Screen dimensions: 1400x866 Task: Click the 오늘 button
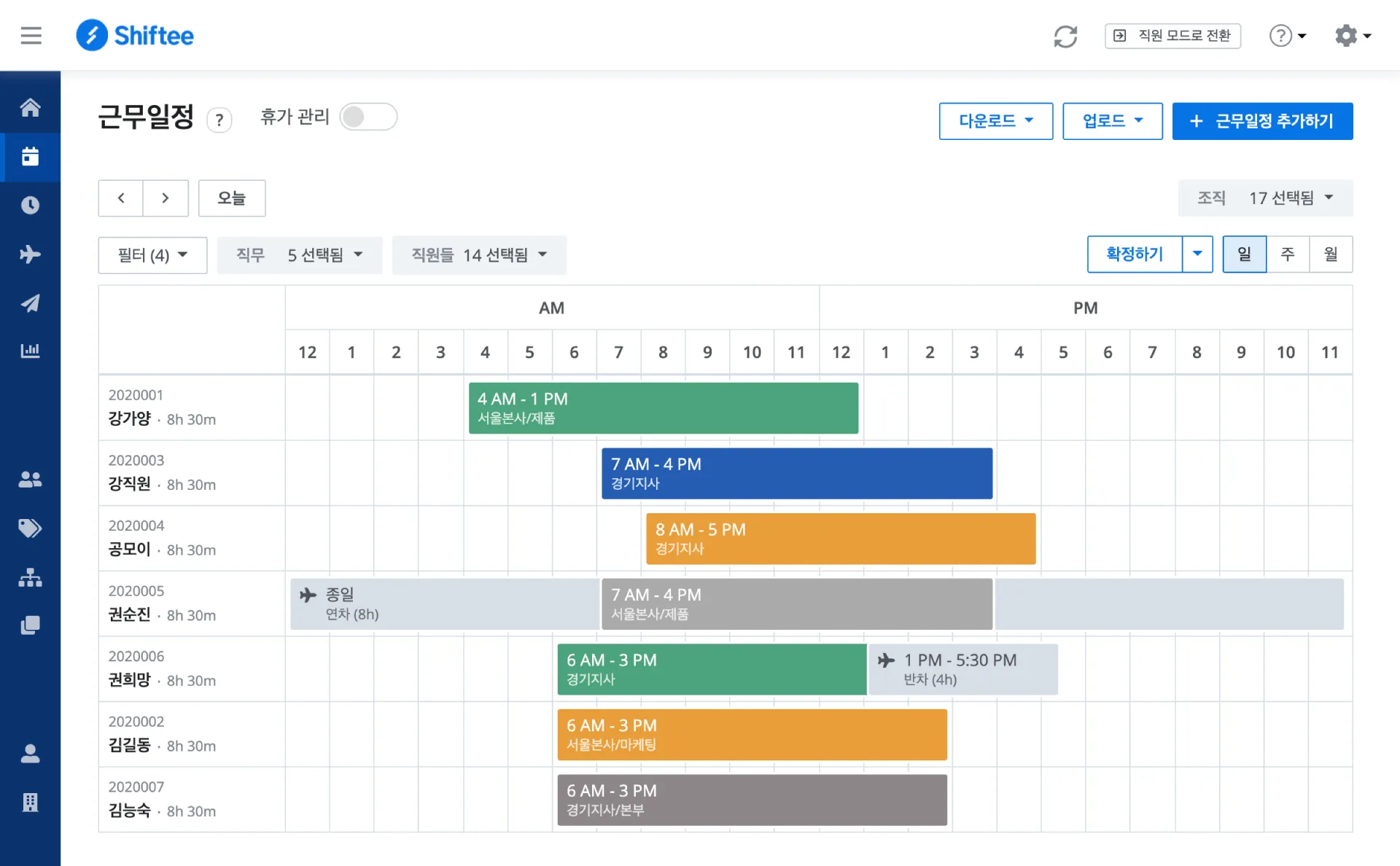point(232,198)
